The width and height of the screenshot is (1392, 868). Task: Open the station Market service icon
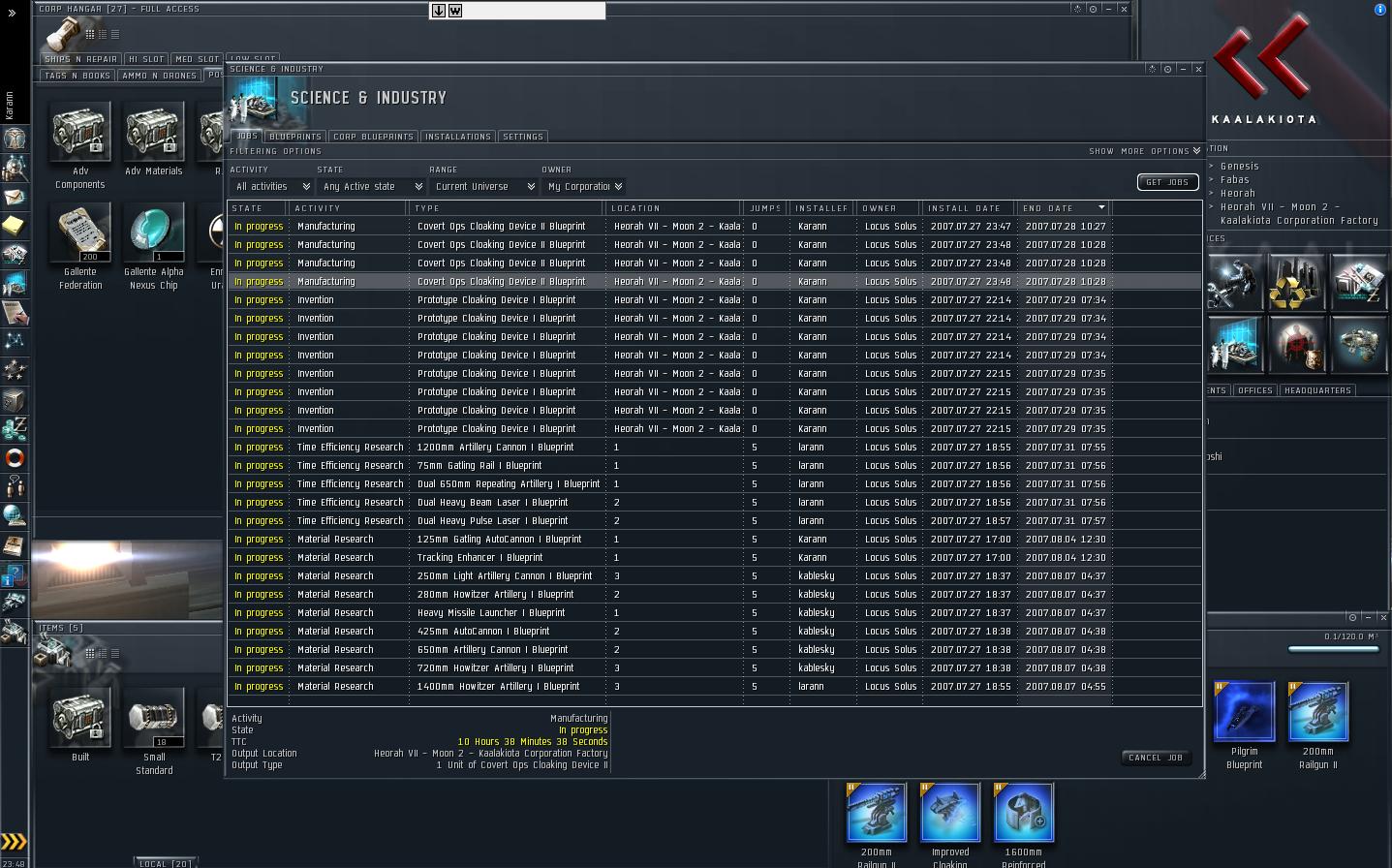tap(1359, 282)
